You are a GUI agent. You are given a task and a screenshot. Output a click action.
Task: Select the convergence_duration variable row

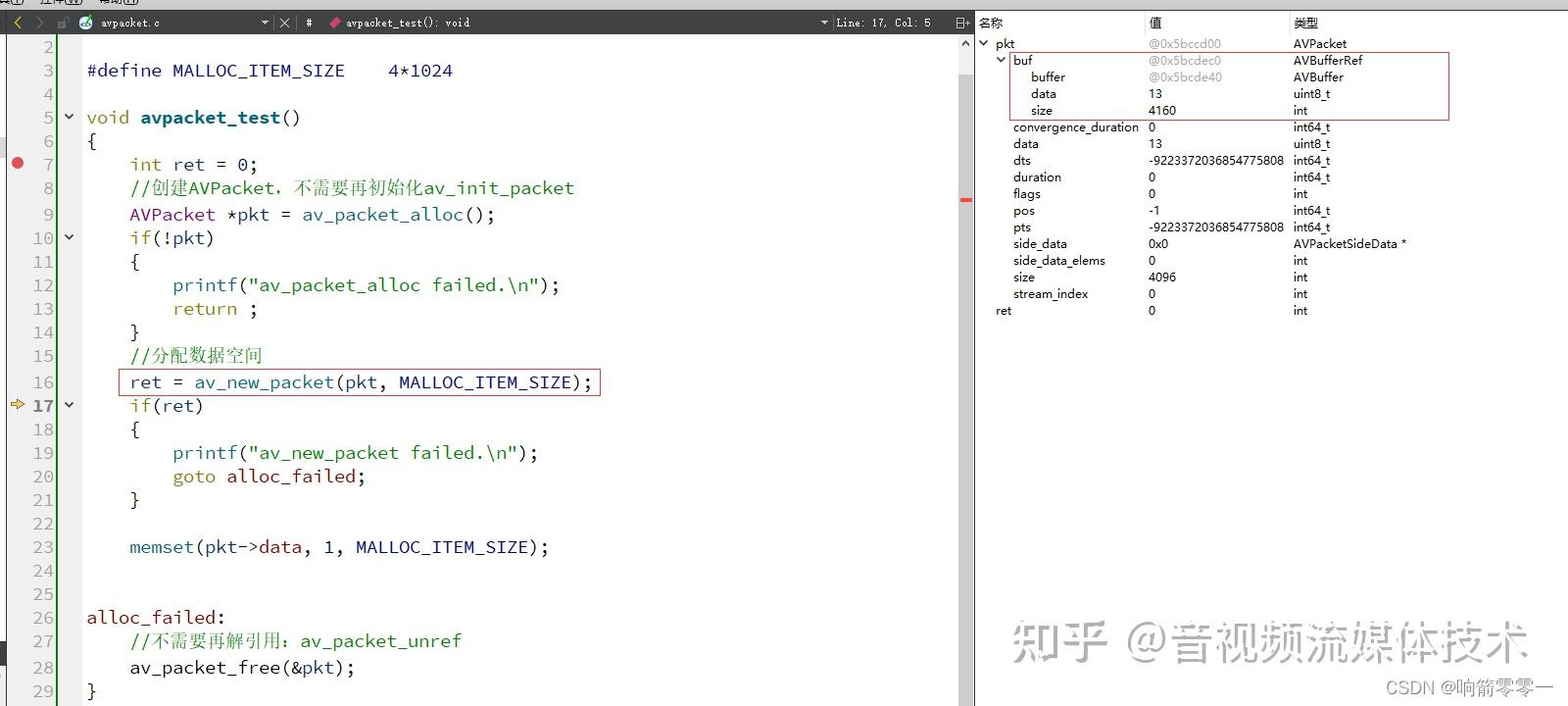click(1271, 126)
